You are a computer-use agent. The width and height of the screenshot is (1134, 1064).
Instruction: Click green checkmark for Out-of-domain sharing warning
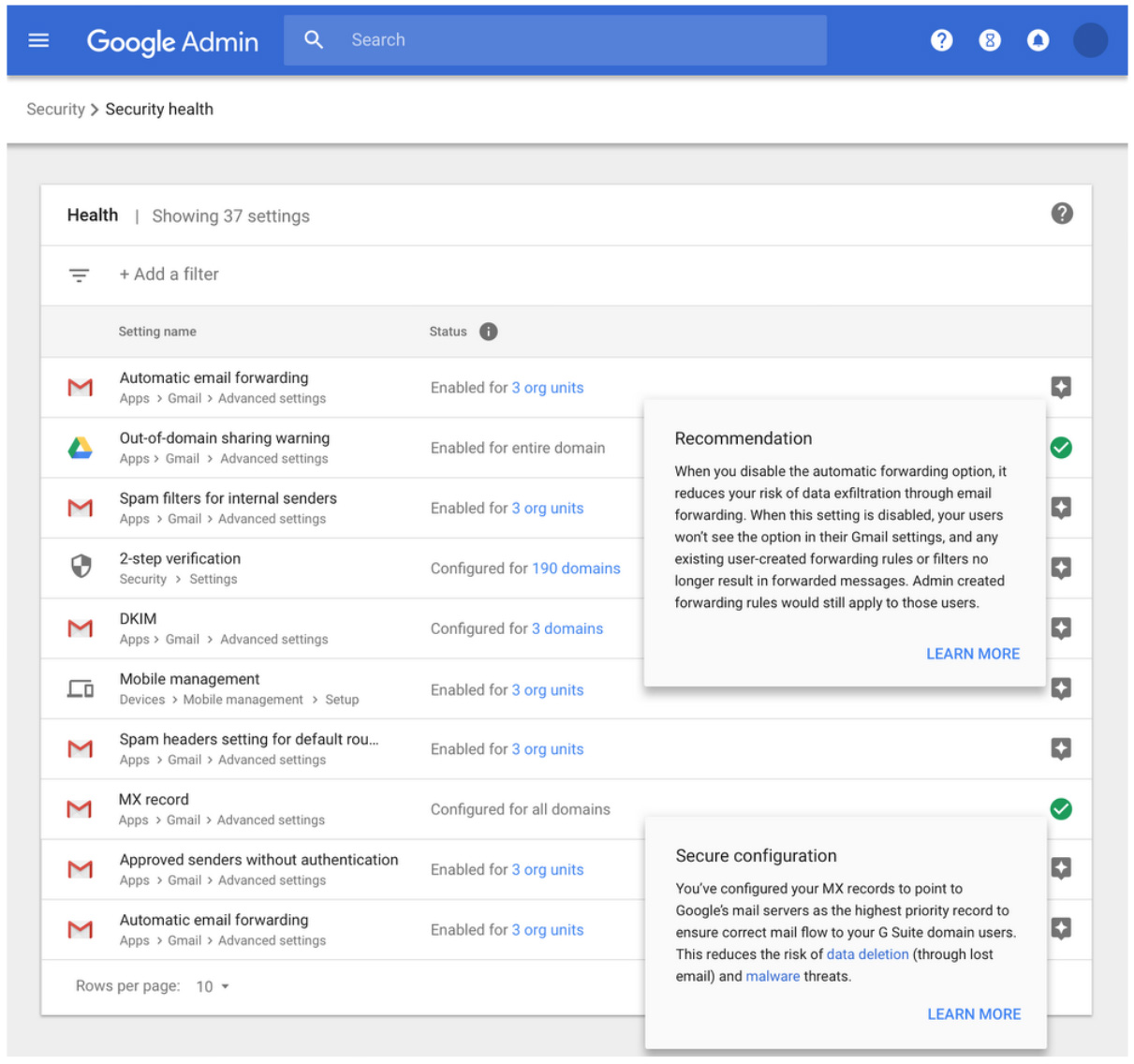pyautogui.click(x=1060, y=448)
